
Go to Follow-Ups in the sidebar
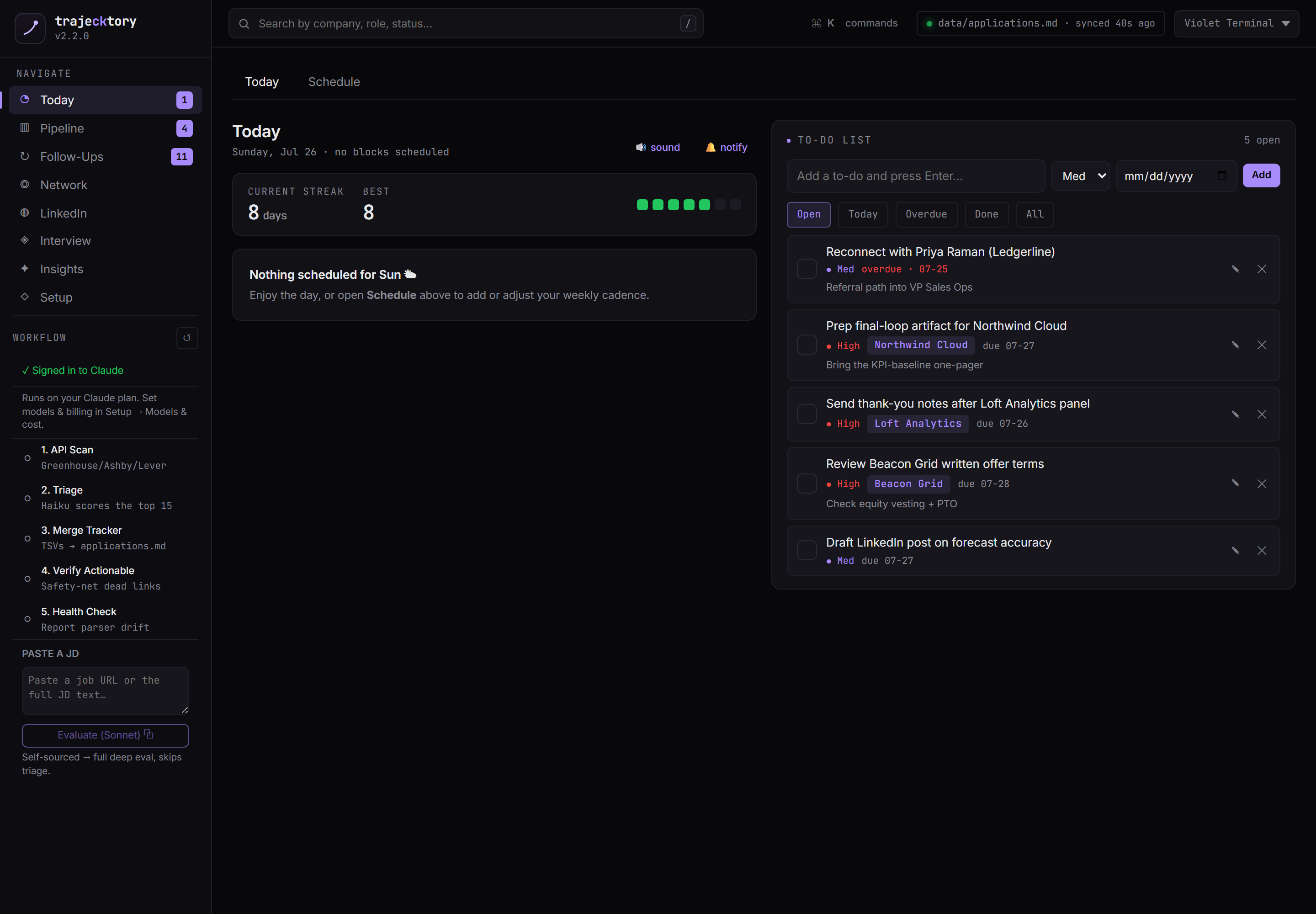point(106,156)
